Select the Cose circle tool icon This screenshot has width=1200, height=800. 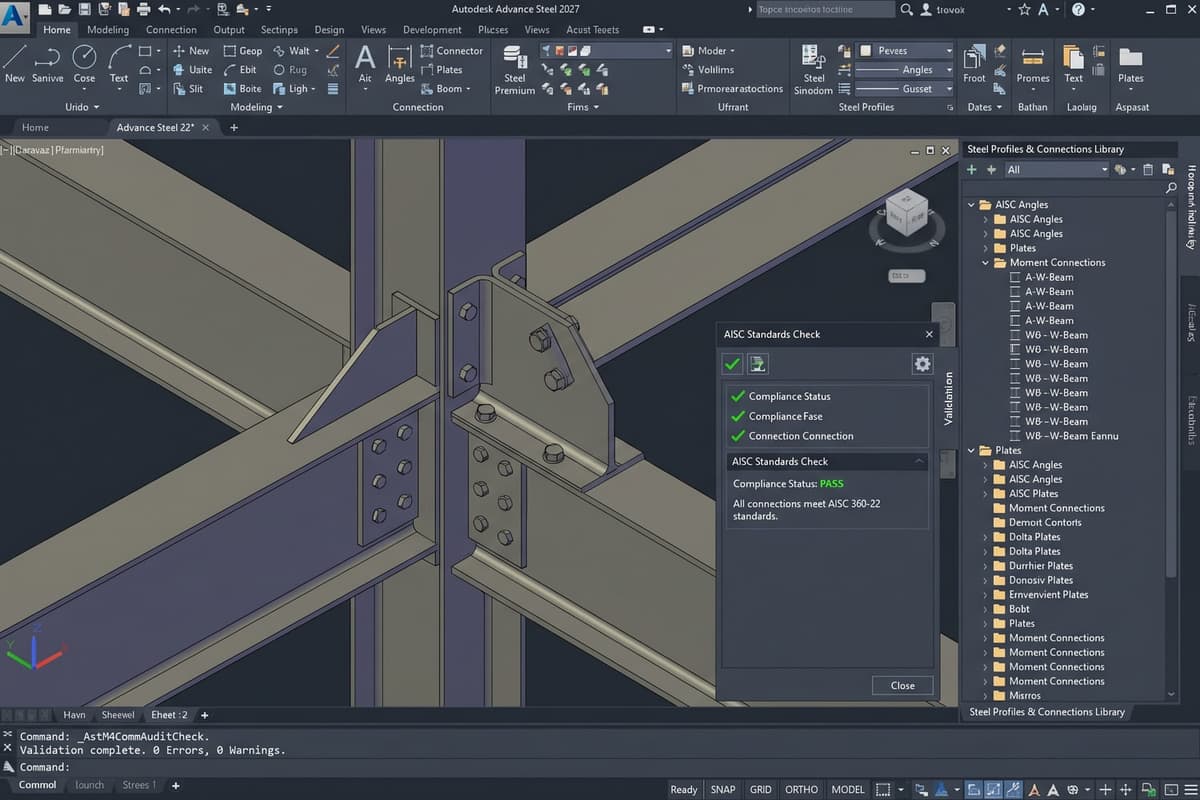coord(84,57)
